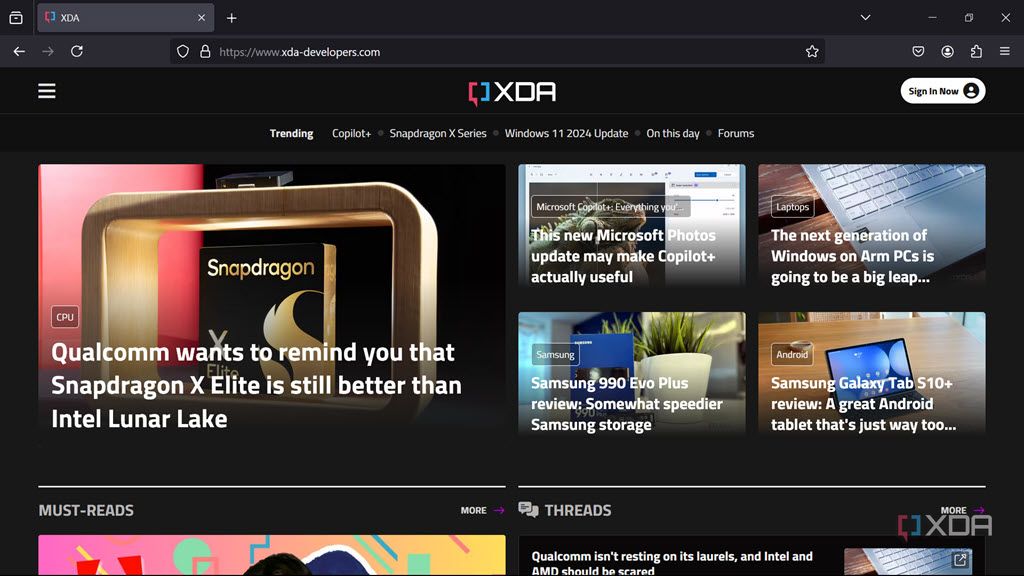1024x576 pixels.
Task: Open the Save to Pocket icon
Action: pyautogui.click(x=918, y=52)
